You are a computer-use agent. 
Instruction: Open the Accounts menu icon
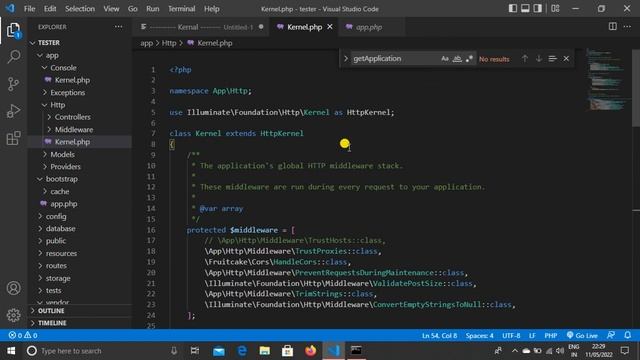13,288
